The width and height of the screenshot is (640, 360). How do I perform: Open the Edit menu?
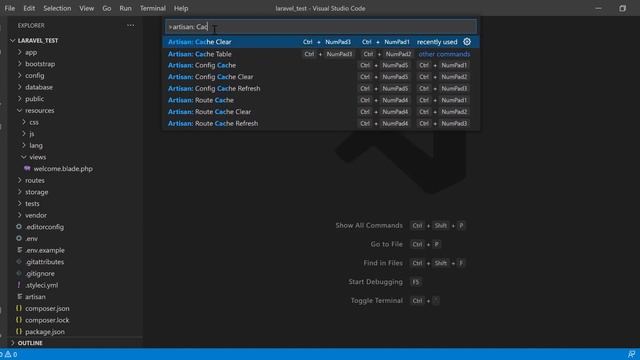[29, 8]
